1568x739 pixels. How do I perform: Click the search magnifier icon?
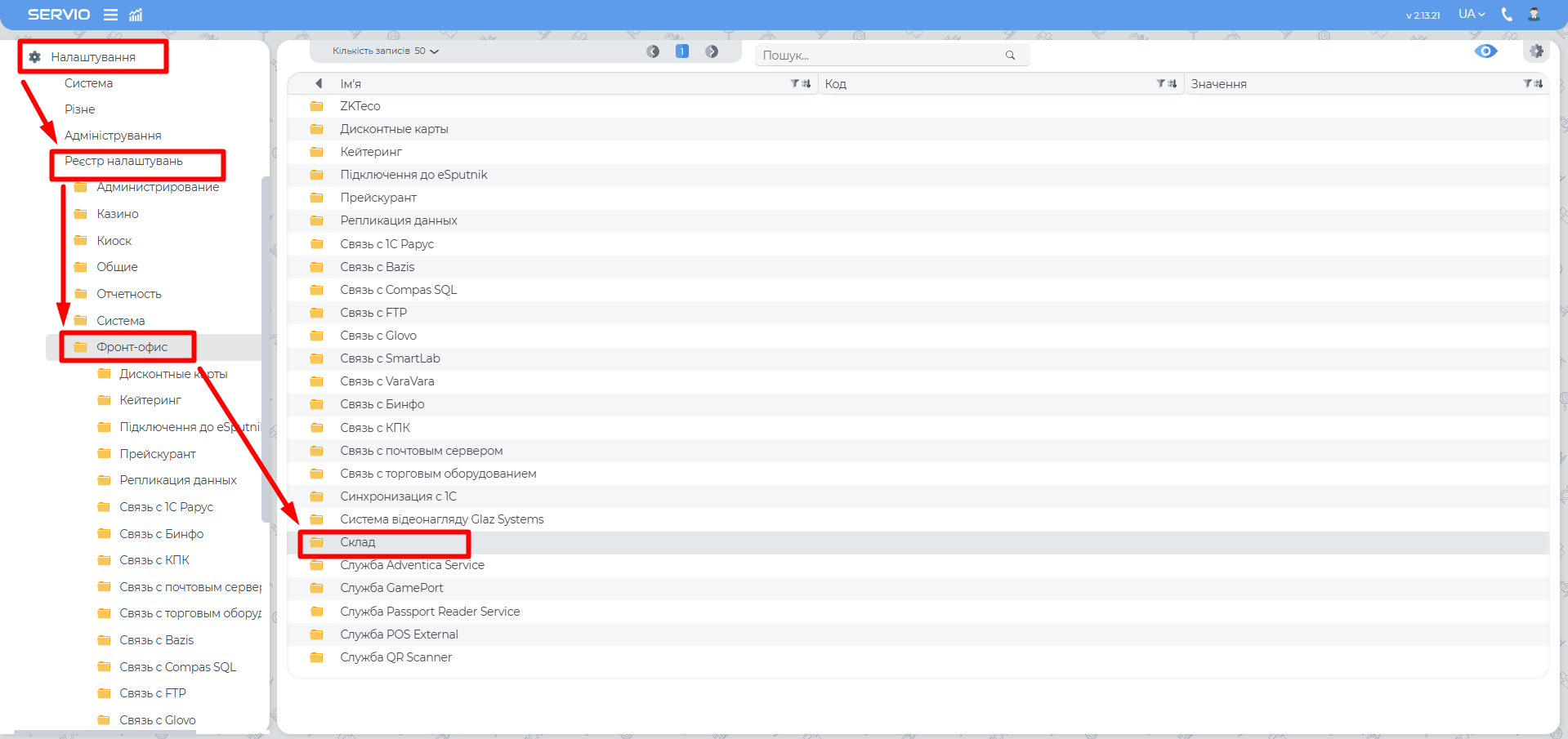pos(1010,56)
